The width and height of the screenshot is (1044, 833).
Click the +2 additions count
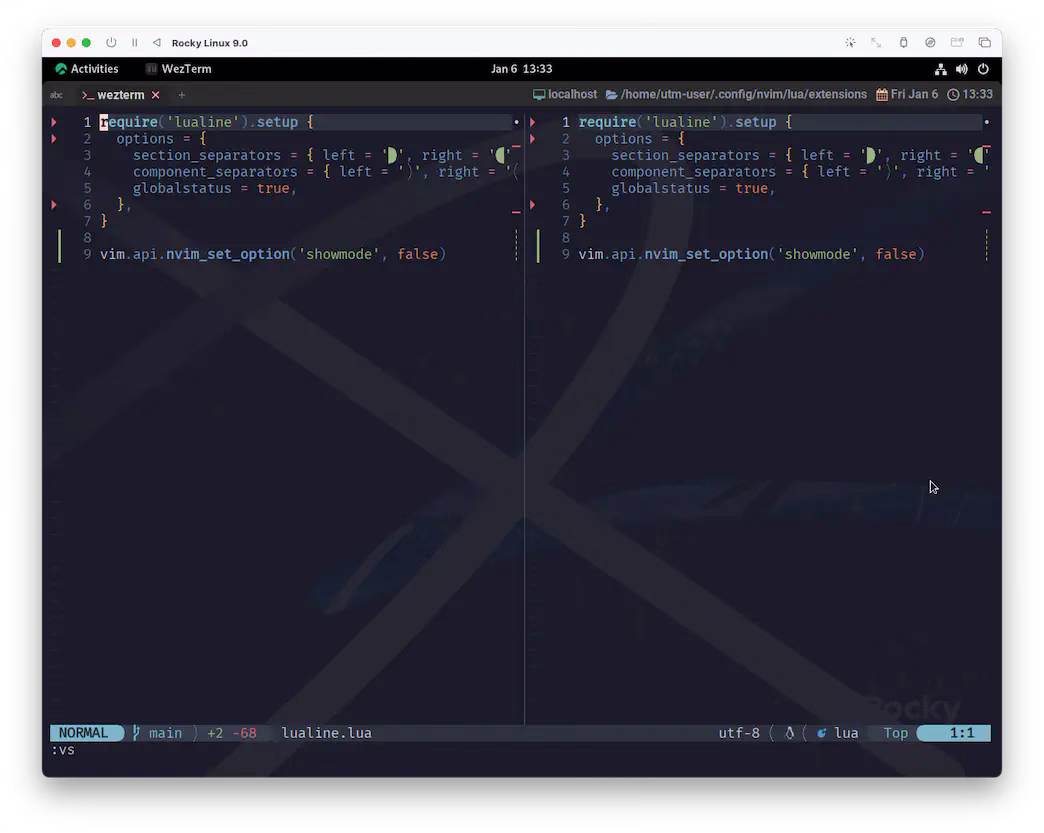coord(215,732)
